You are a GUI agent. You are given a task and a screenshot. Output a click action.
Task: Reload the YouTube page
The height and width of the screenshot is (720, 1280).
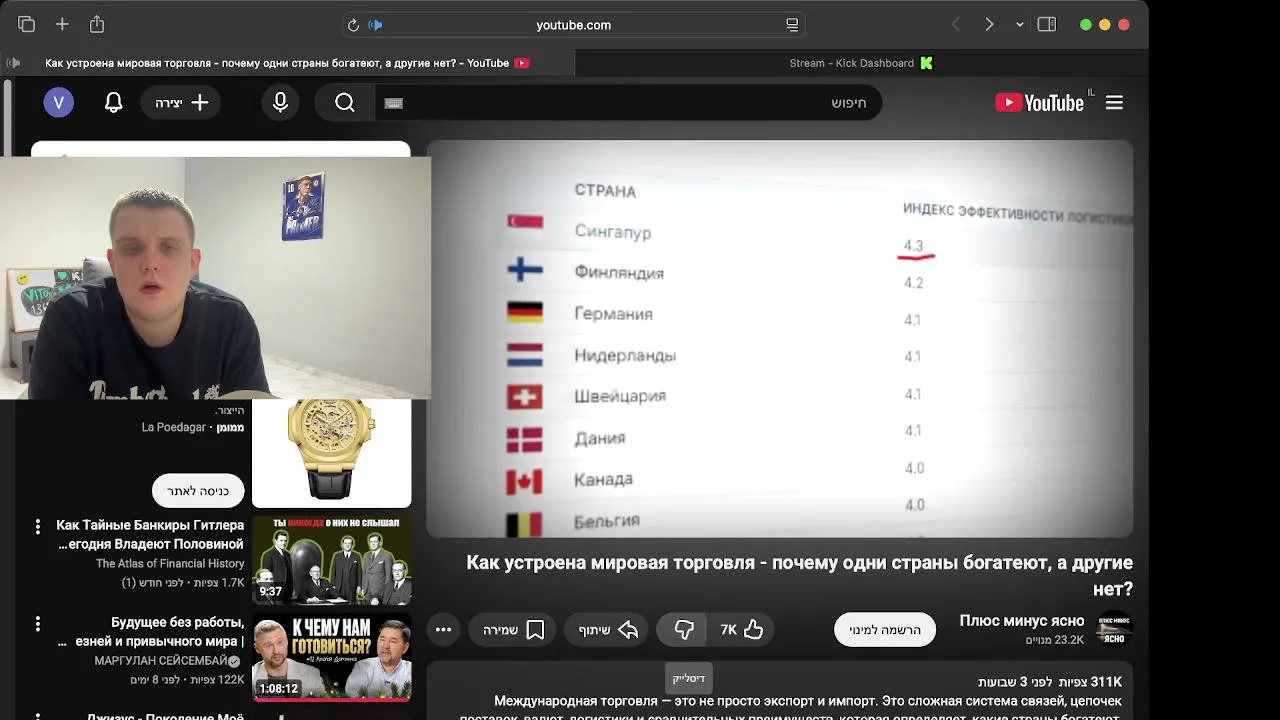pos(353,25)
